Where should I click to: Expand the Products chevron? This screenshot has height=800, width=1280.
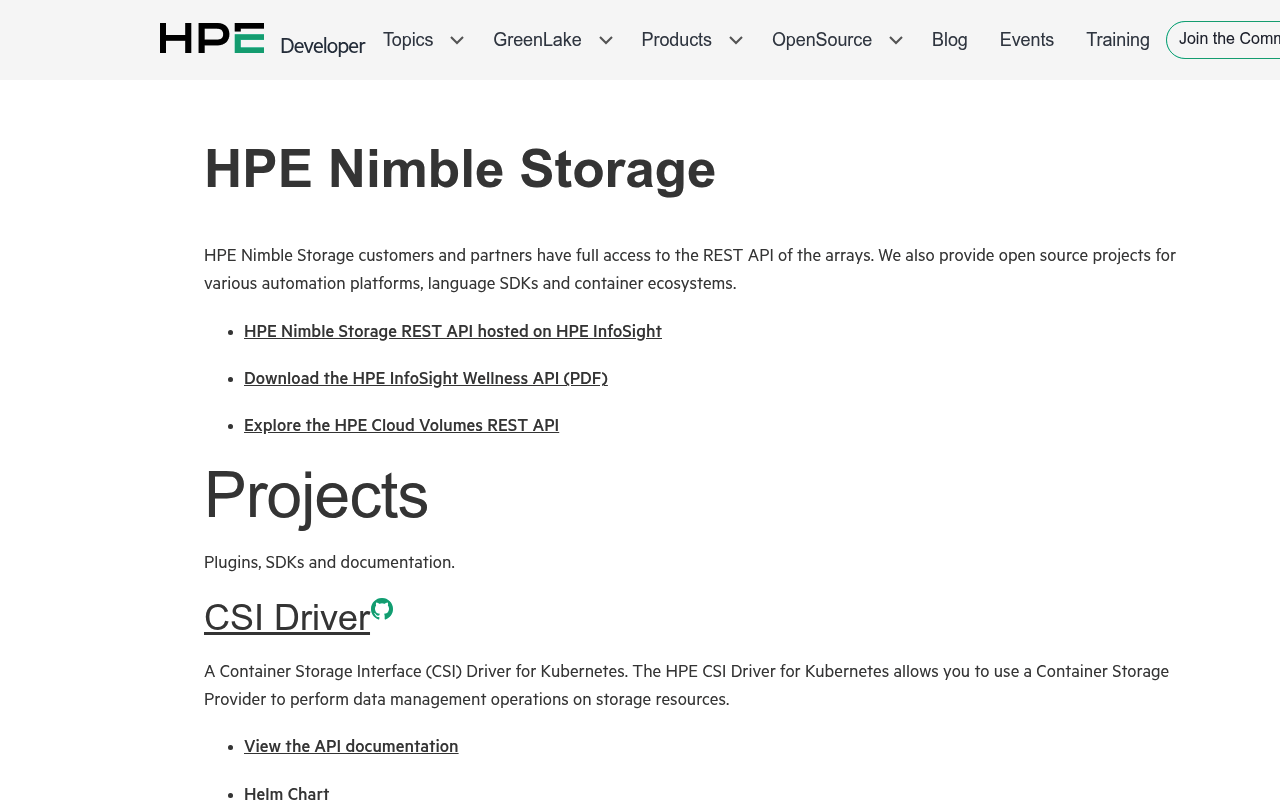point(736,40)
